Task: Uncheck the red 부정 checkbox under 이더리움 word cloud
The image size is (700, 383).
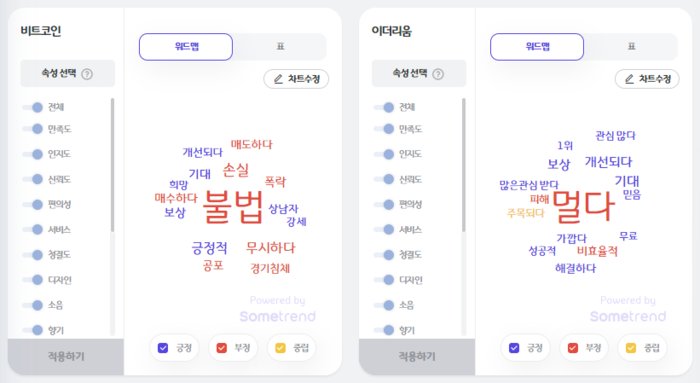Action: point(573,348)
